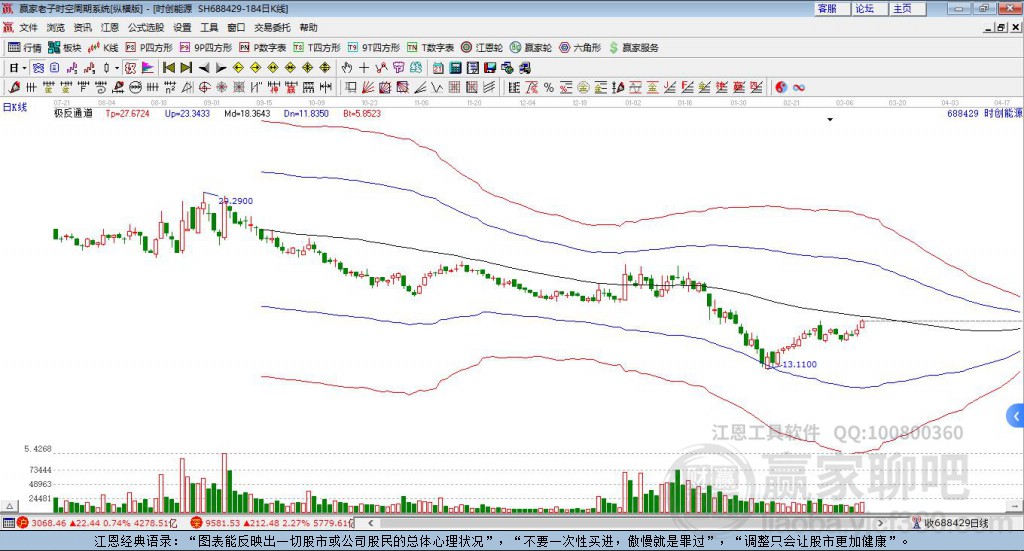Click the Md=18.3643 value
The image size is (1024, 551).
(x=247, y=113)
